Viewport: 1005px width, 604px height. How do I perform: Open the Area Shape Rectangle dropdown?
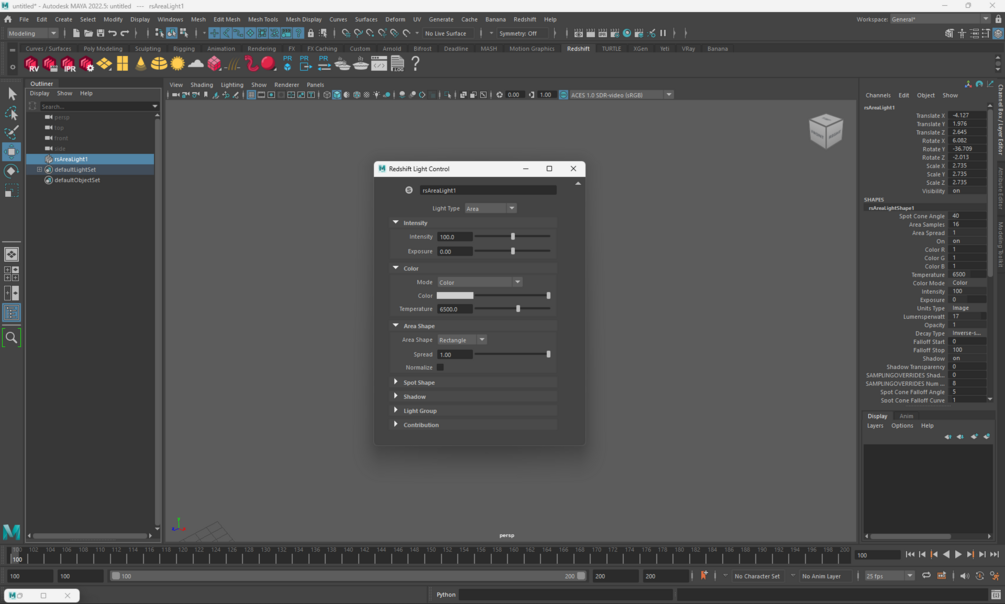[461, 340]
